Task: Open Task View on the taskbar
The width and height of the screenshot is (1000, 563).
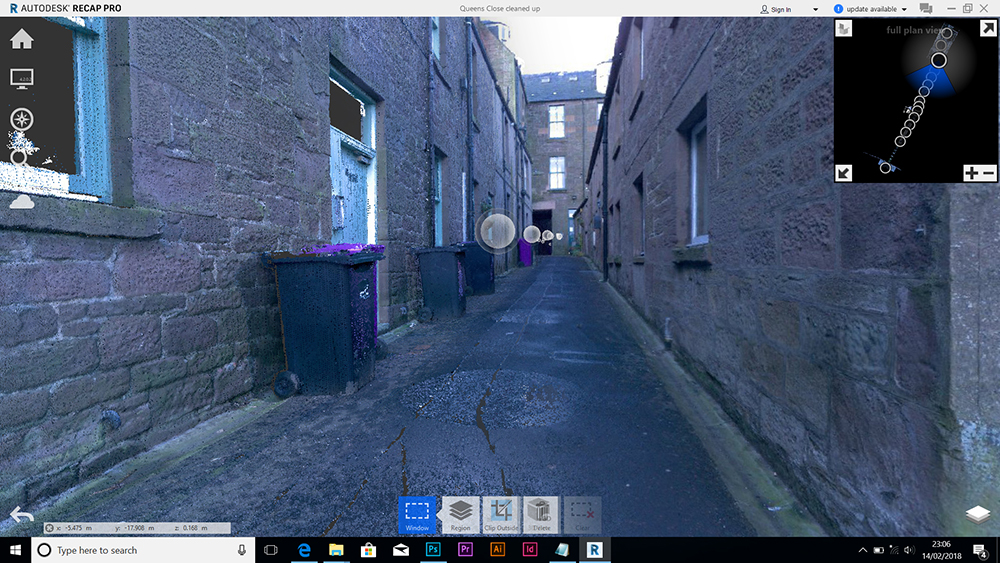Action: tap(271, 550)
